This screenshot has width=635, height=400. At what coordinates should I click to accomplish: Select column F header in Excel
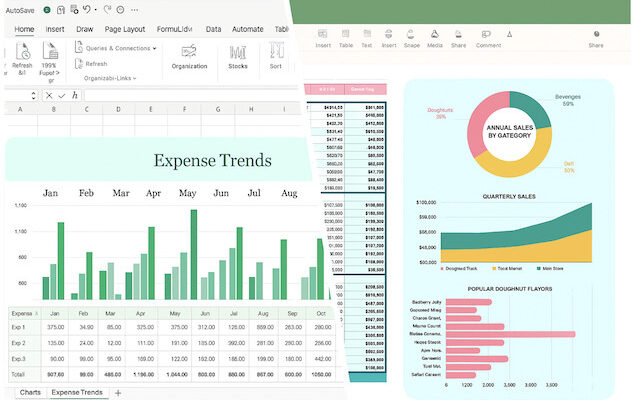click(184, 109)
